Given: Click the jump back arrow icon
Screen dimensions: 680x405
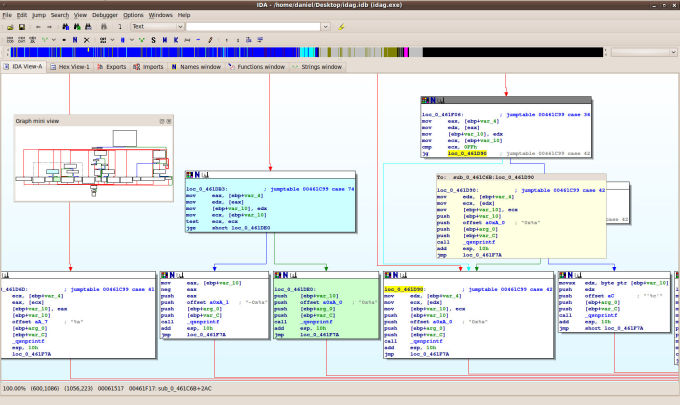Looking at the screenshot, I should tap(37, 27).
